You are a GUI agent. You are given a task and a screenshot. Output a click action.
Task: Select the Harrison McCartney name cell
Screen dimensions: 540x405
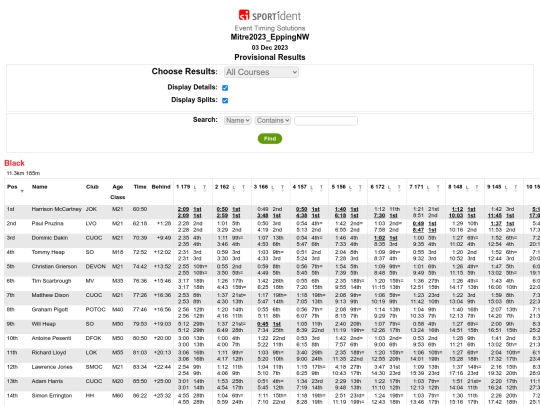[x=56, y=209]
